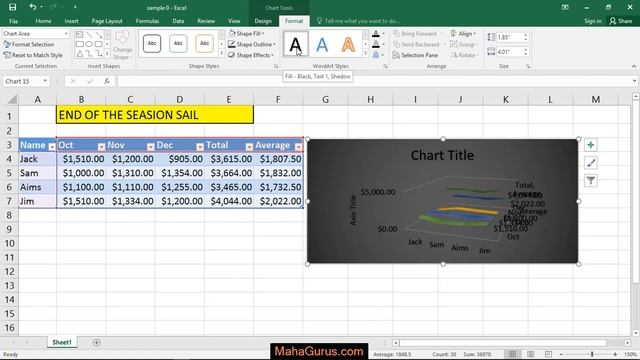Click the zoom slider handle
Viewport: 640px width, 360px height.
tap(592, 354)
